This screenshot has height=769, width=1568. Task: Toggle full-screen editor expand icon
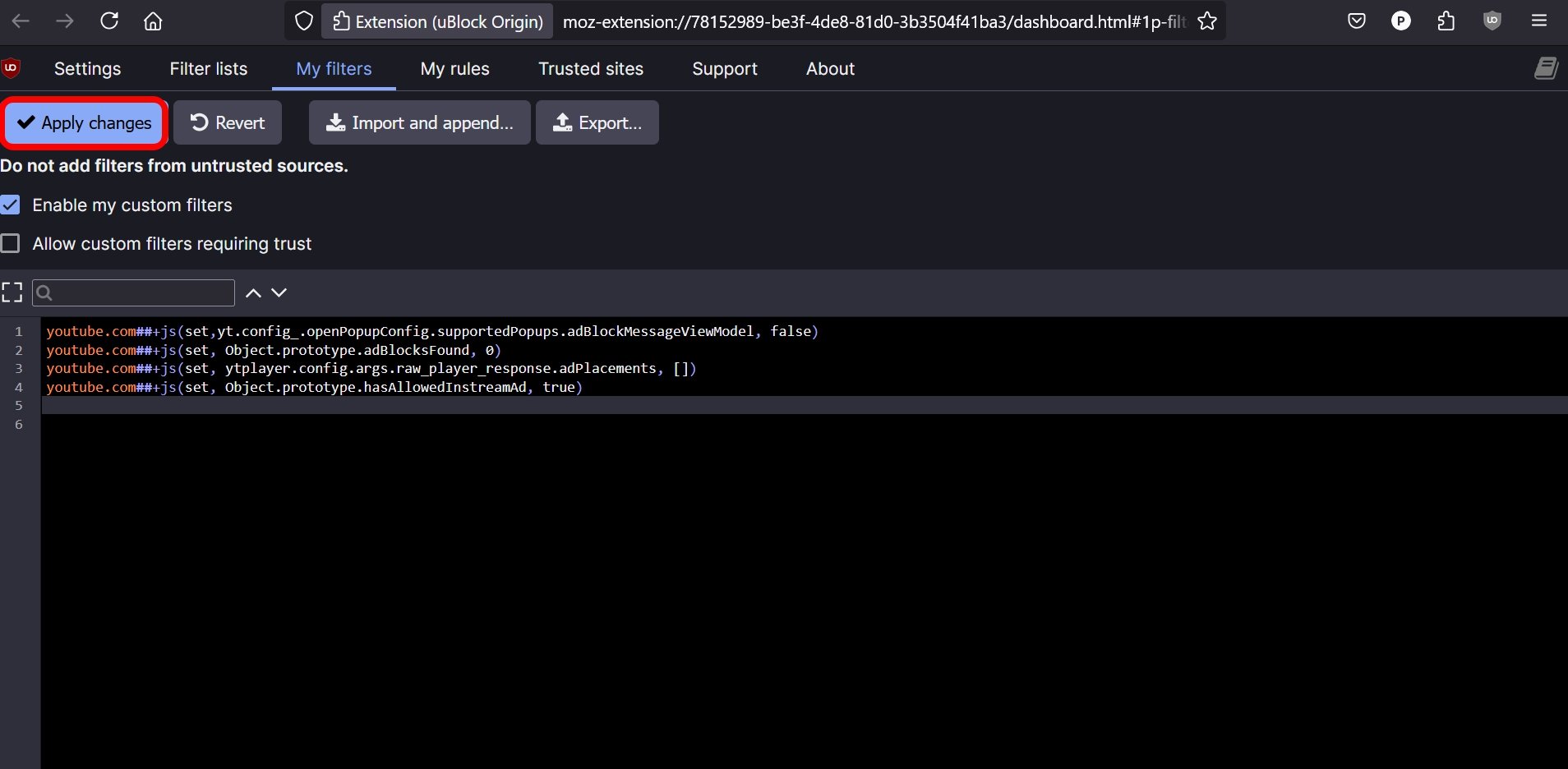[x=12, y=292]
